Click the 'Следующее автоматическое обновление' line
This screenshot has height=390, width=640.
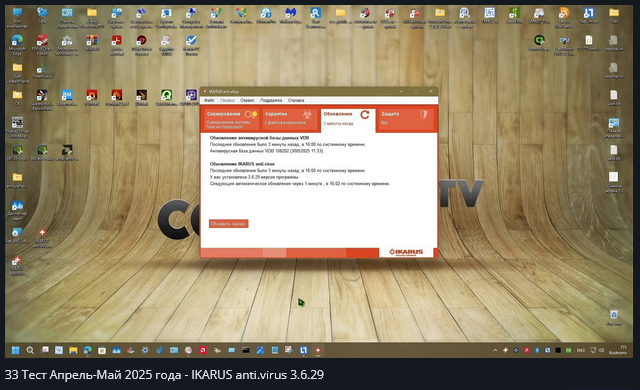pos(300,184)
